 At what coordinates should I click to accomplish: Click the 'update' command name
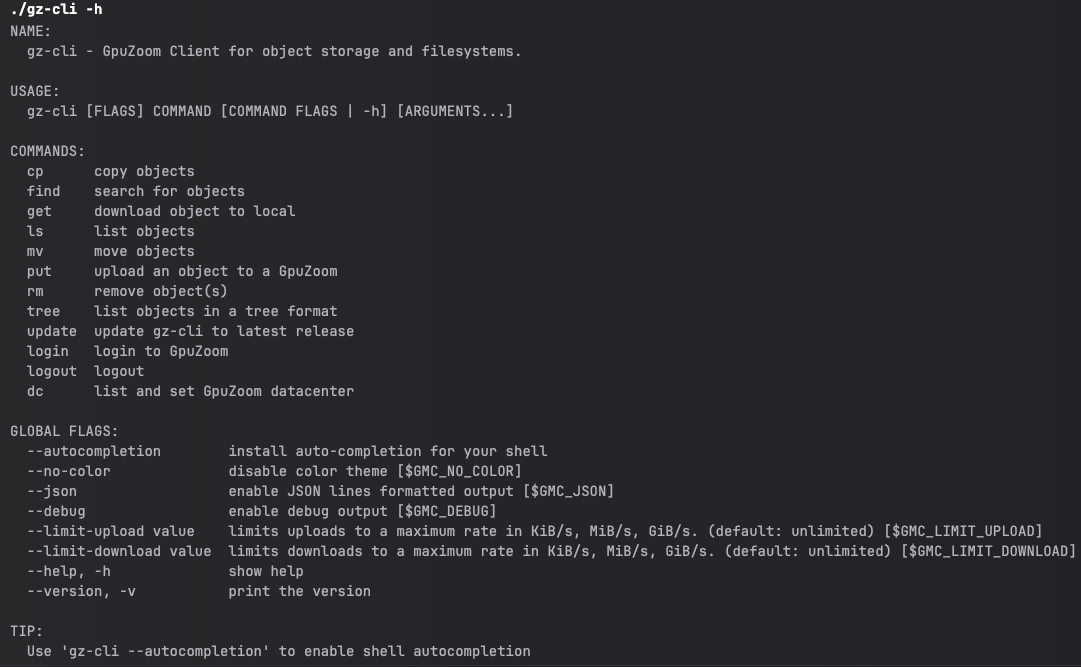coord(52,331)
